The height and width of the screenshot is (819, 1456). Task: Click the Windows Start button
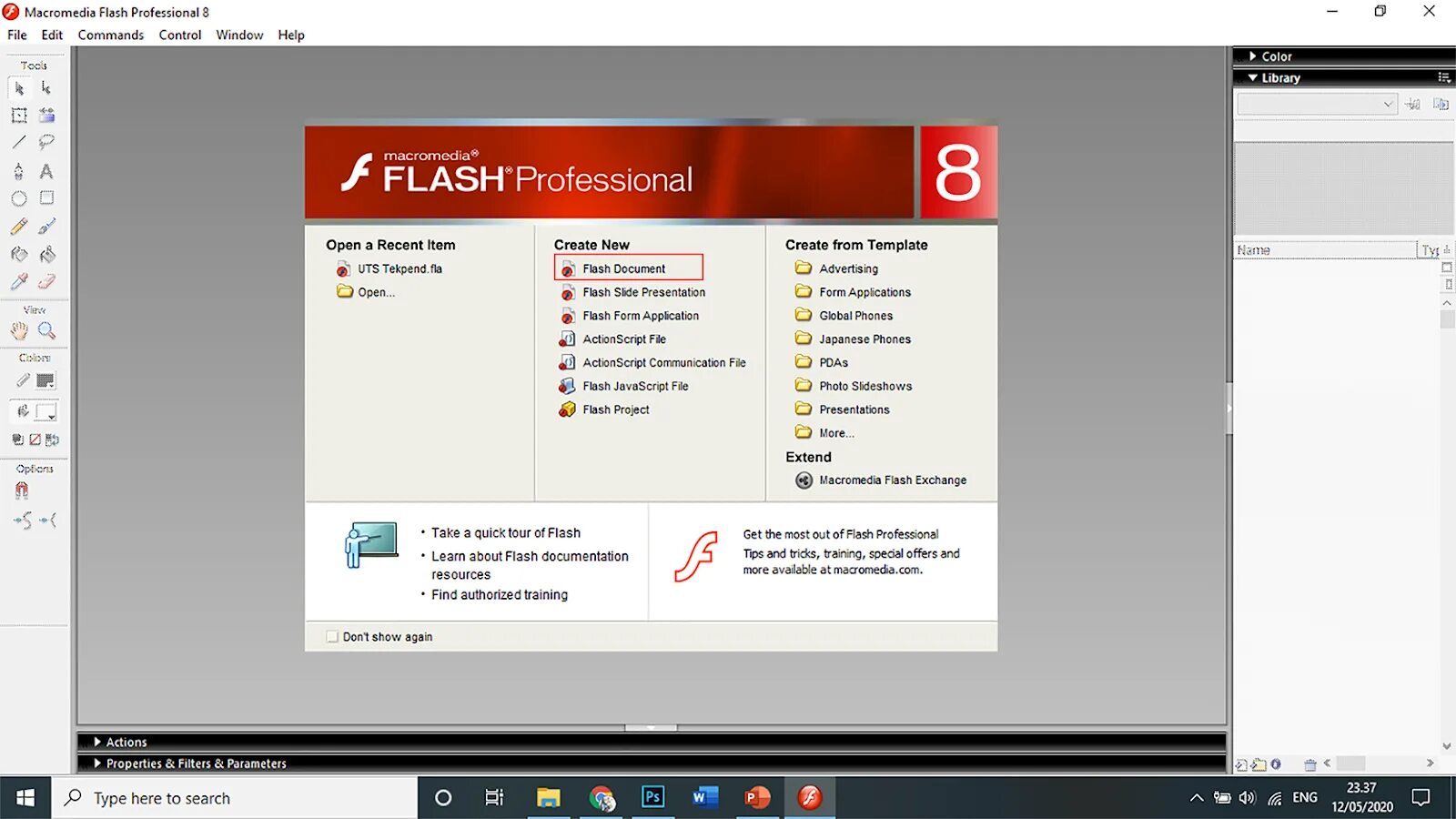tap(25, 798)
